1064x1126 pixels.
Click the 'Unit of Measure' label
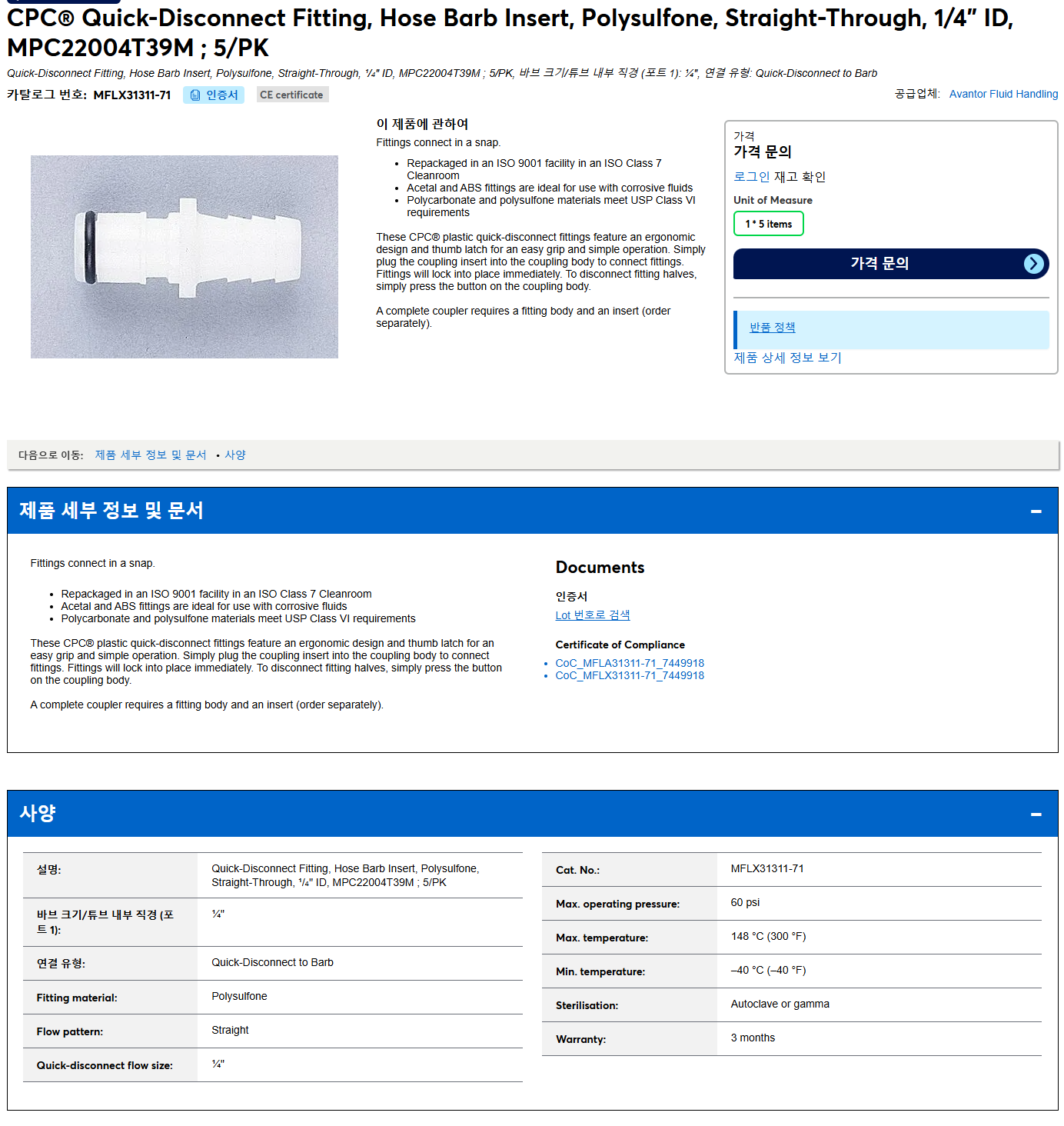pos(773,200)
